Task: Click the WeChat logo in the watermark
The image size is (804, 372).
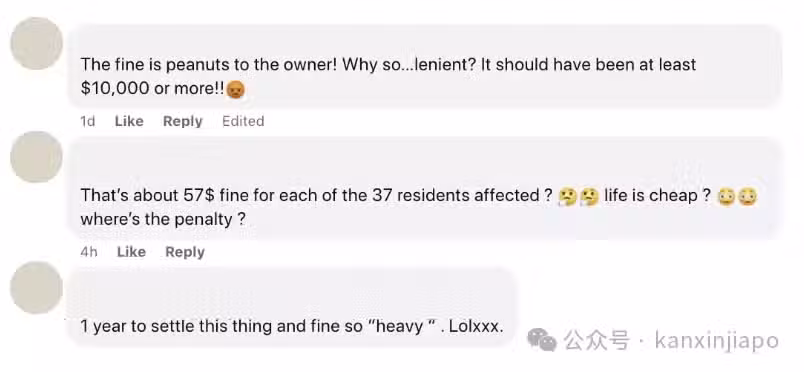Action: pos(542,340)
